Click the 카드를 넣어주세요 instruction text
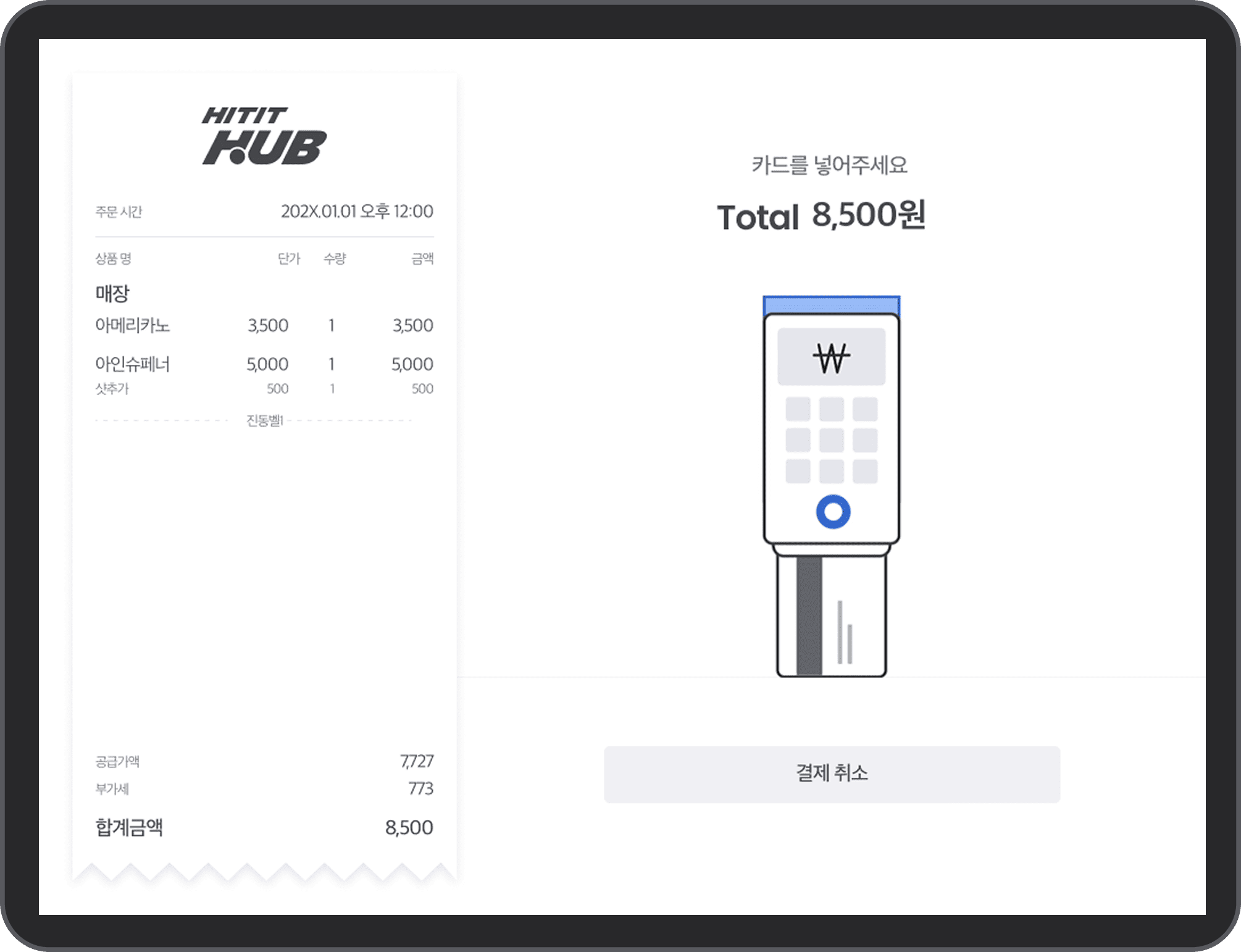Image resolution: width=1241 pixels, height=952 pixels. [x=829, y=165]
